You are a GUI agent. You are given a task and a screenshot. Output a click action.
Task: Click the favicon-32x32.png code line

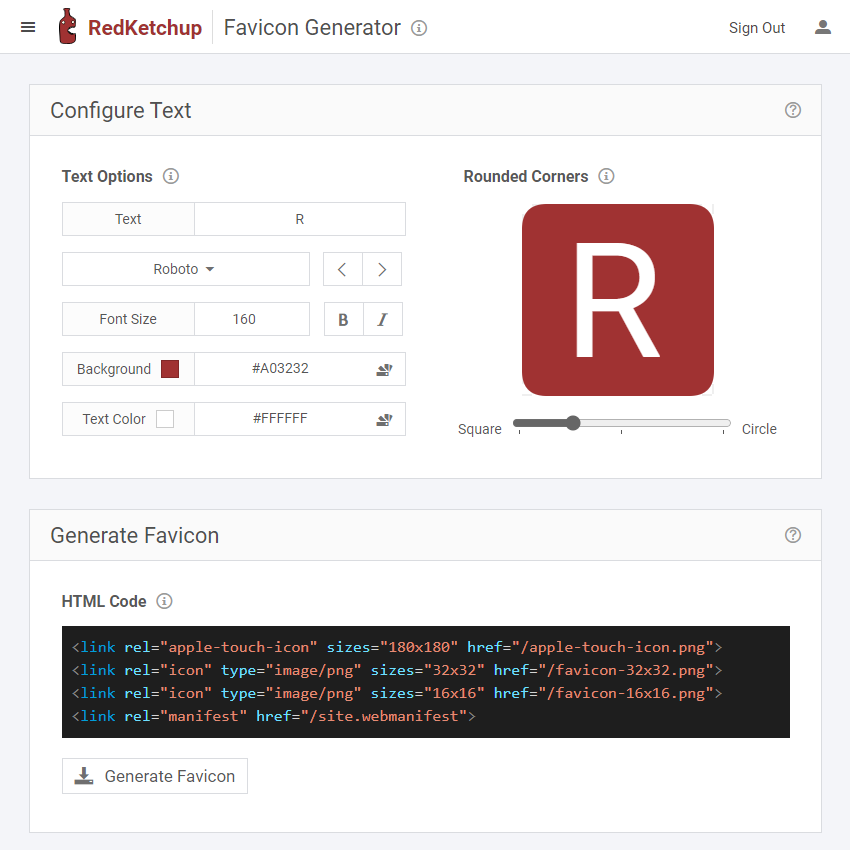tap(397, 671)
